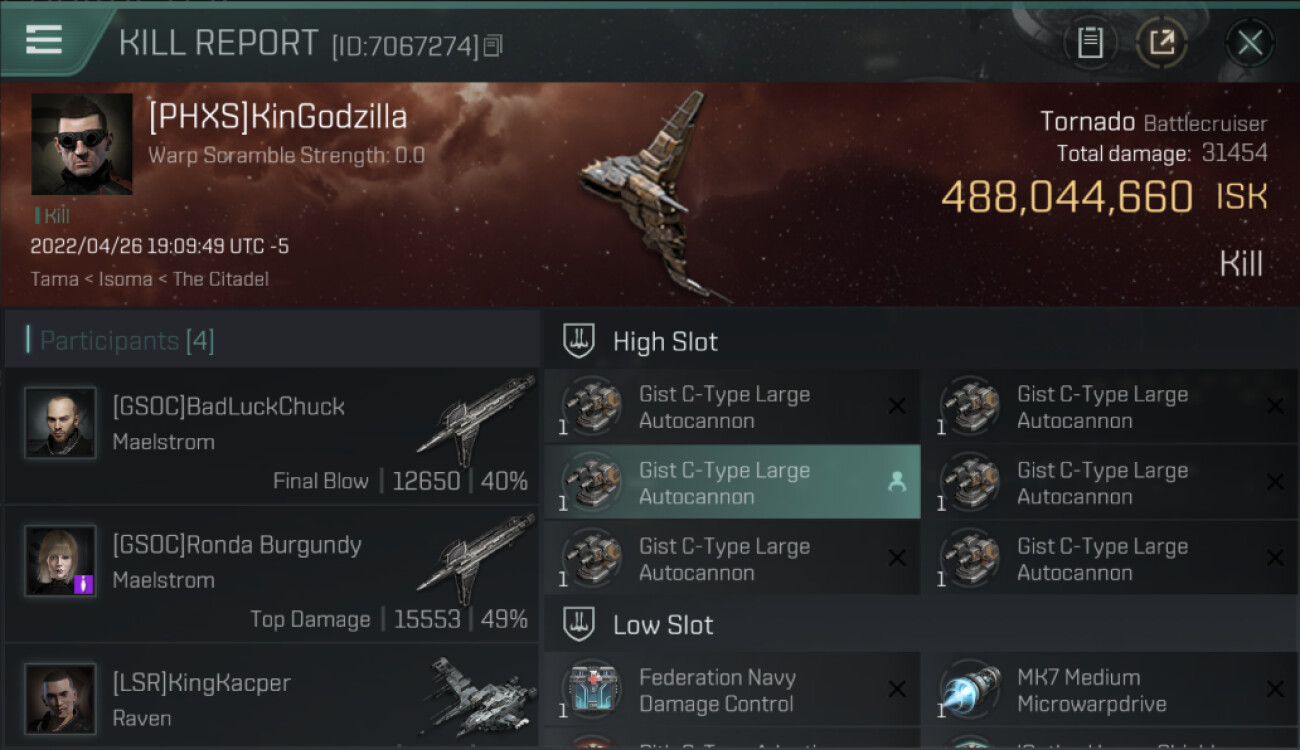Open the Participants [4] tab
The image size is (1300, 750).
[x=126, y=341]
